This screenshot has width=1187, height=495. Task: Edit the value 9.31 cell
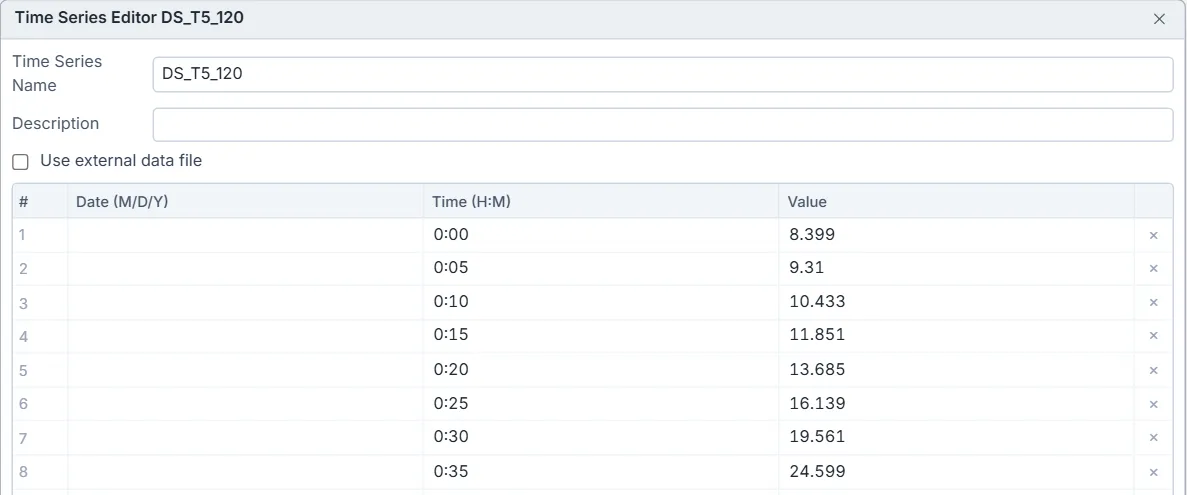tap(957, 269)
